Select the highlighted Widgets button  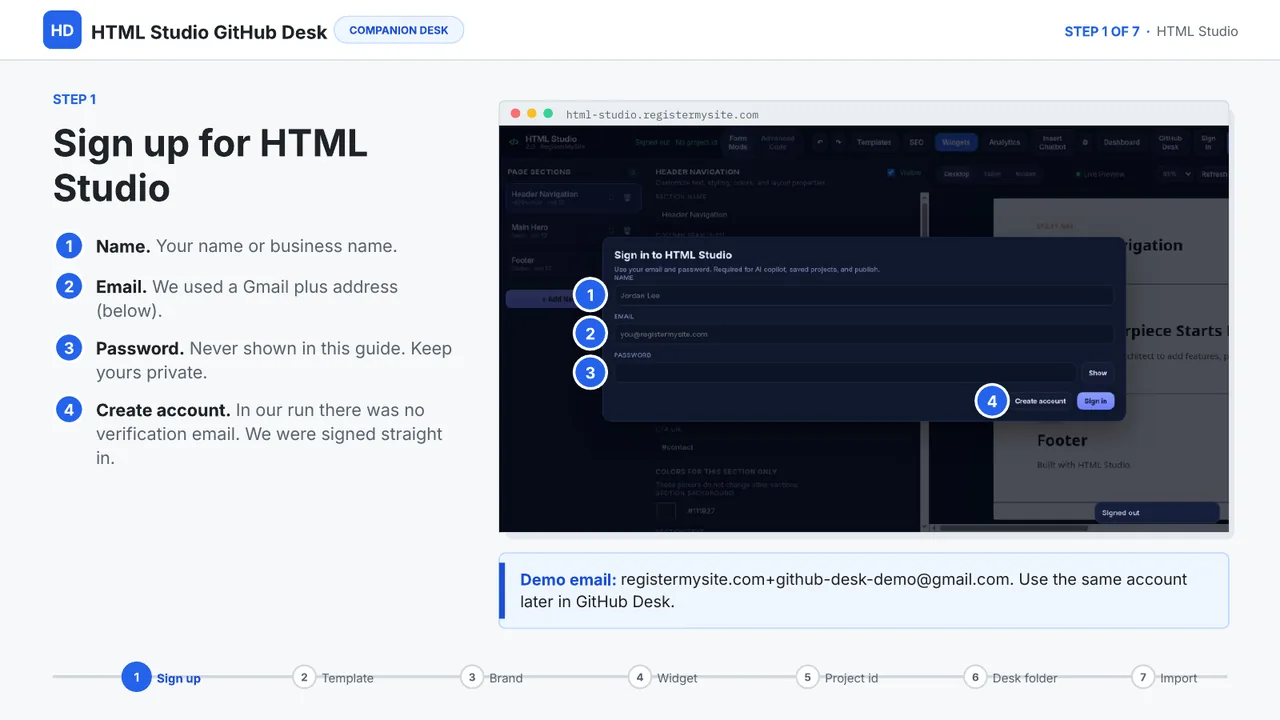click(x=956, y=142)
